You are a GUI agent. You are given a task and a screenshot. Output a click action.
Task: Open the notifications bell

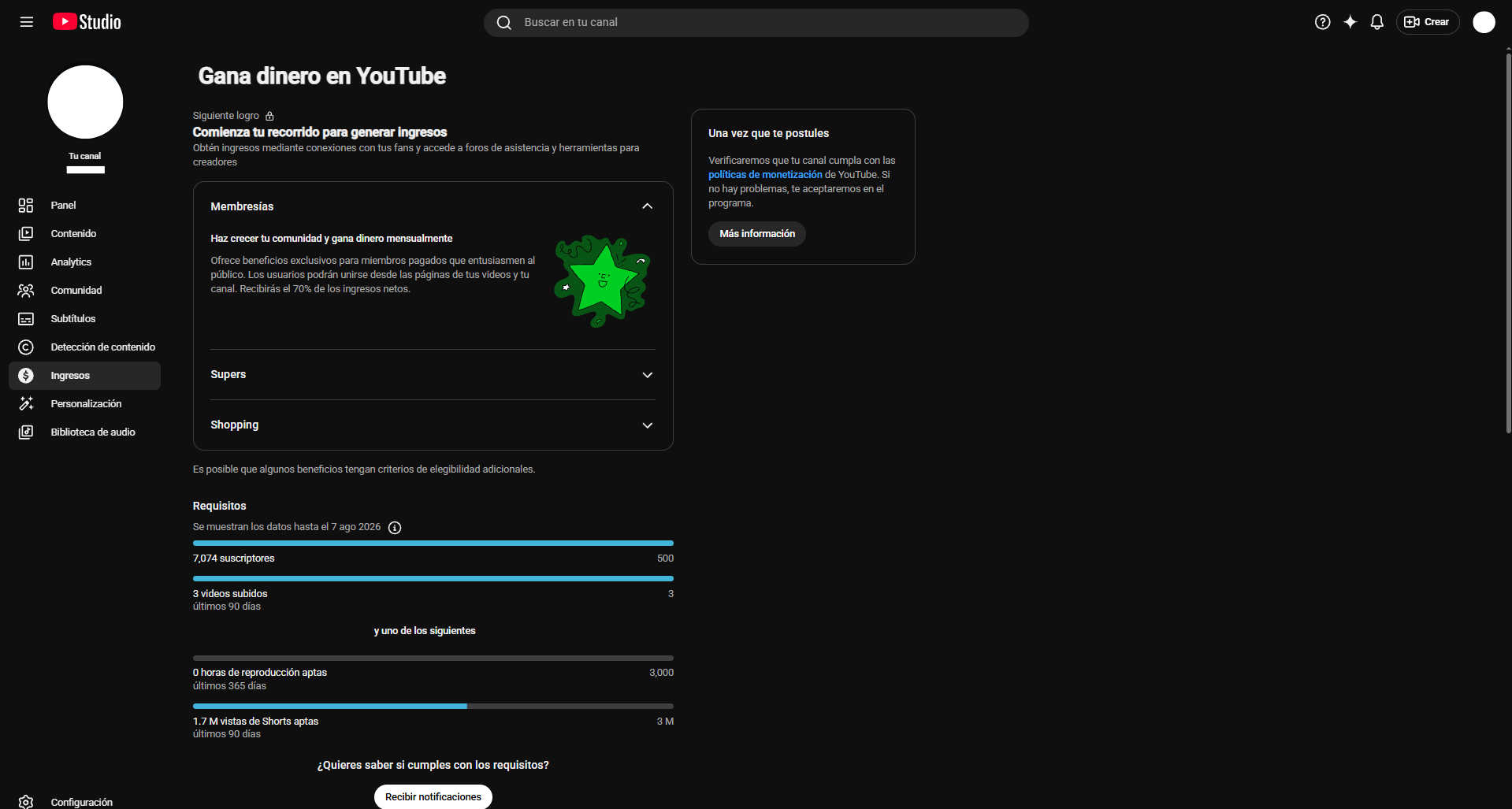[x=1377, y=22]
